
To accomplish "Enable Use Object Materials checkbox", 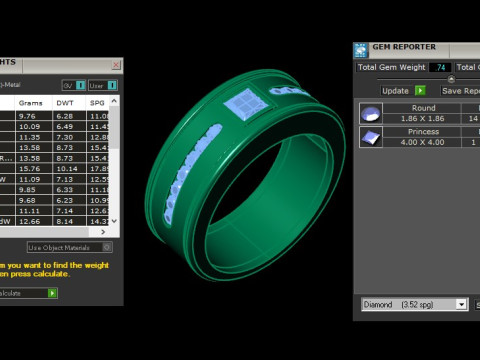I will pos(107,247).
